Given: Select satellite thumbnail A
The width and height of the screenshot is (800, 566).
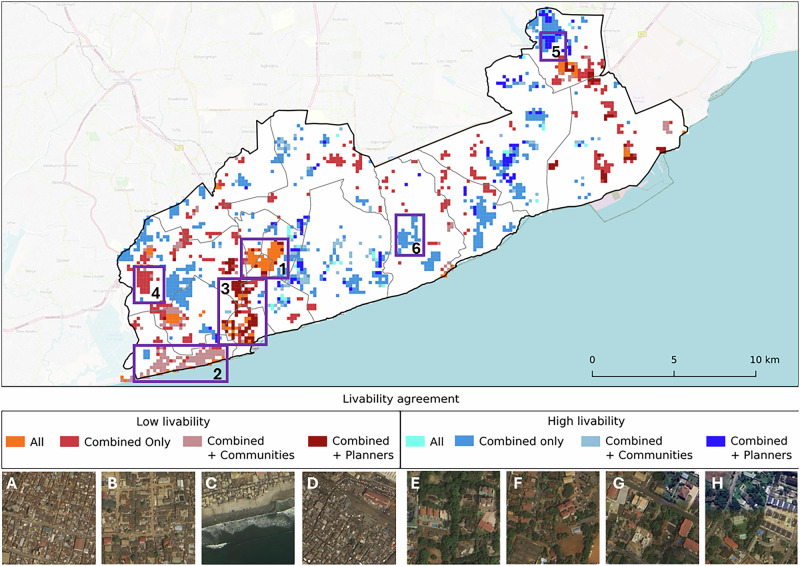Looking at the screenshot, I should point(48,518).
